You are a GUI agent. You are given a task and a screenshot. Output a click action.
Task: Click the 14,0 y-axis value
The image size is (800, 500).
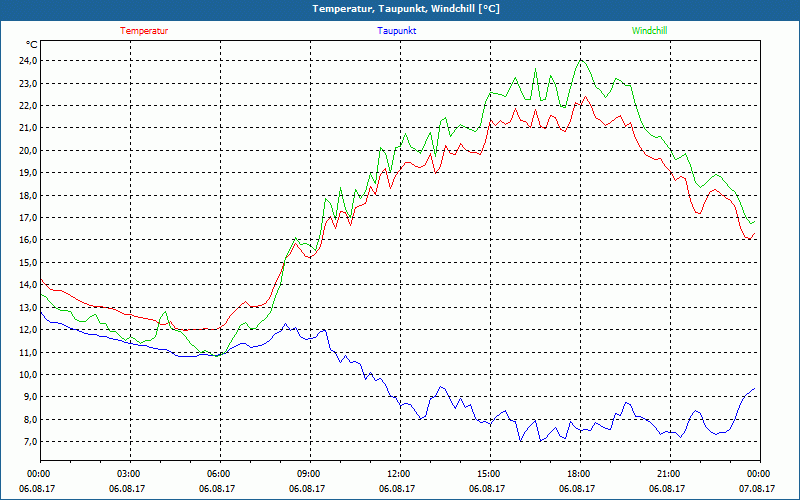coord(29,285)
